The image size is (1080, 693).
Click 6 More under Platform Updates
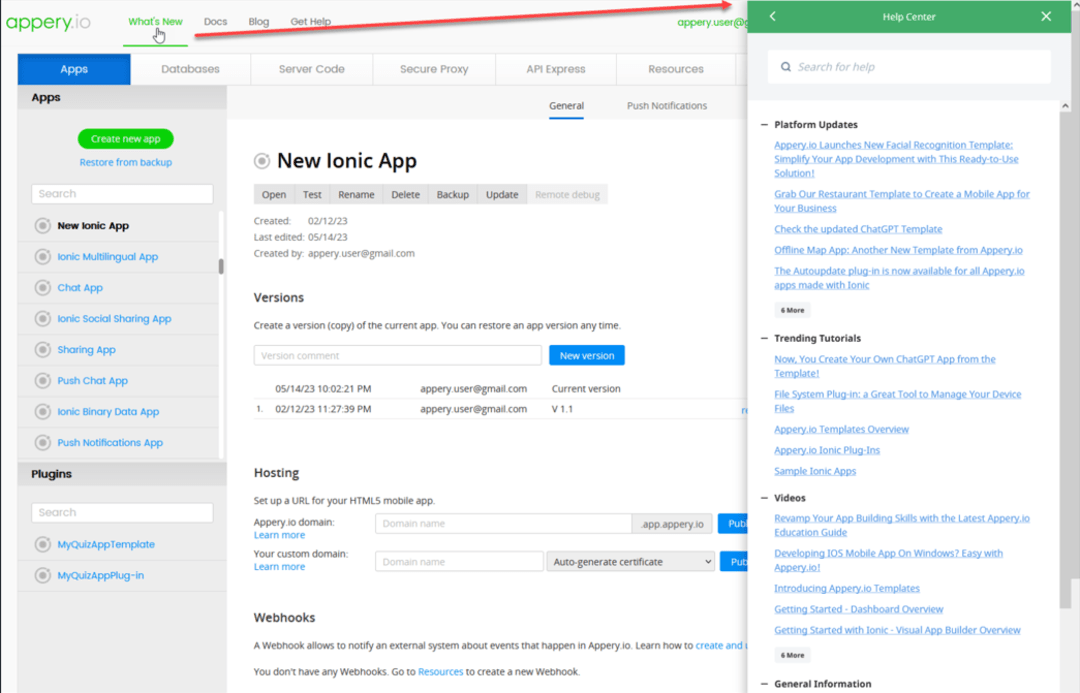(x=792, y=310)
